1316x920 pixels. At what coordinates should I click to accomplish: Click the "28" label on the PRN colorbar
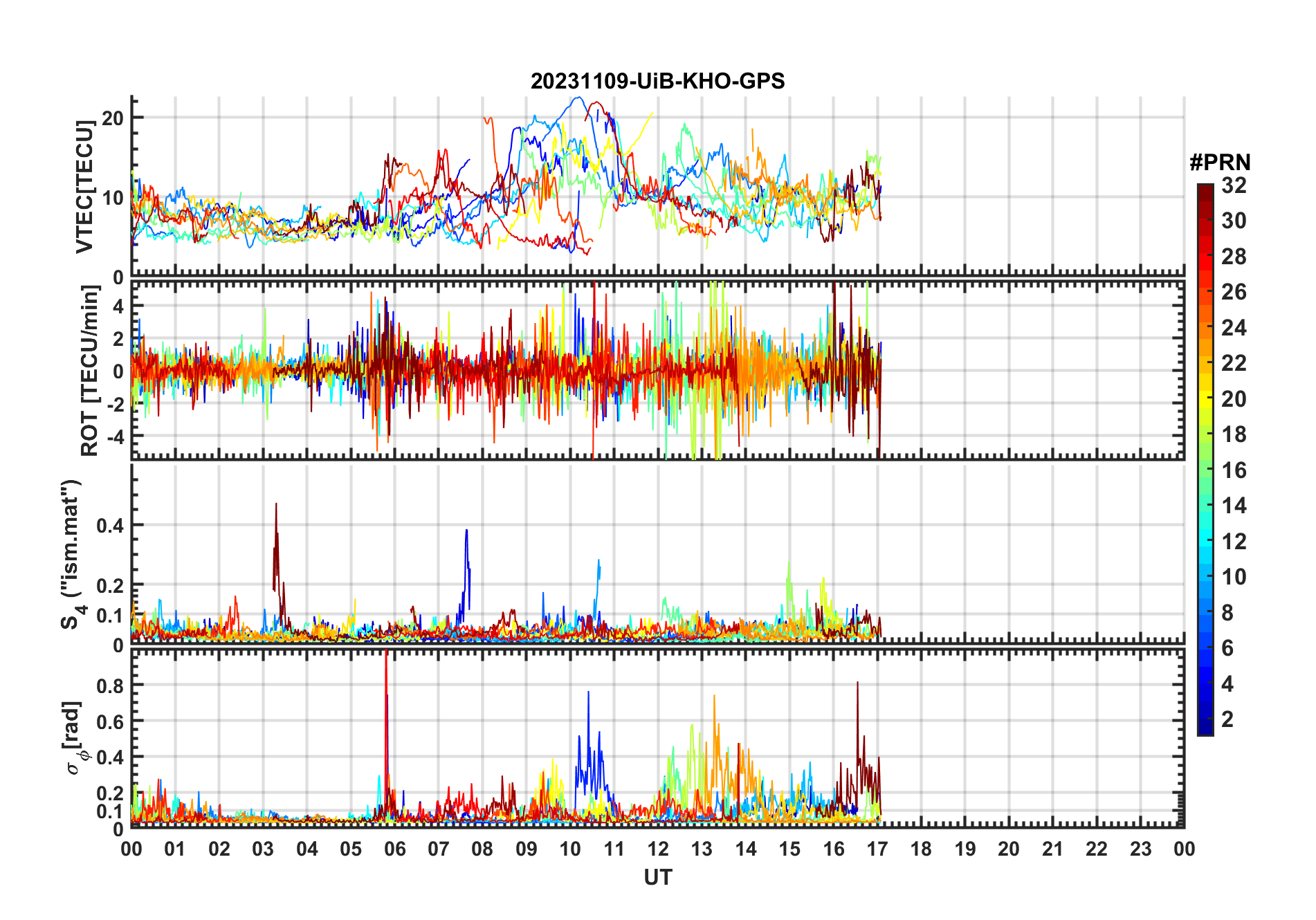click(x=1234, y=257)
